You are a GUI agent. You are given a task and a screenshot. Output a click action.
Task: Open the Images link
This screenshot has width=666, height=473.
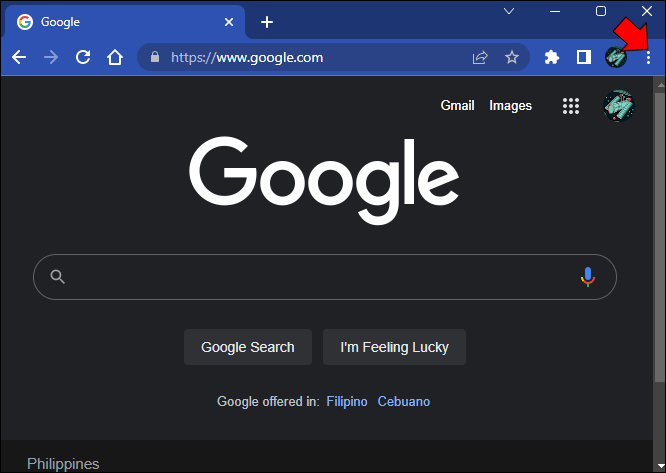[x=510, y=106]
